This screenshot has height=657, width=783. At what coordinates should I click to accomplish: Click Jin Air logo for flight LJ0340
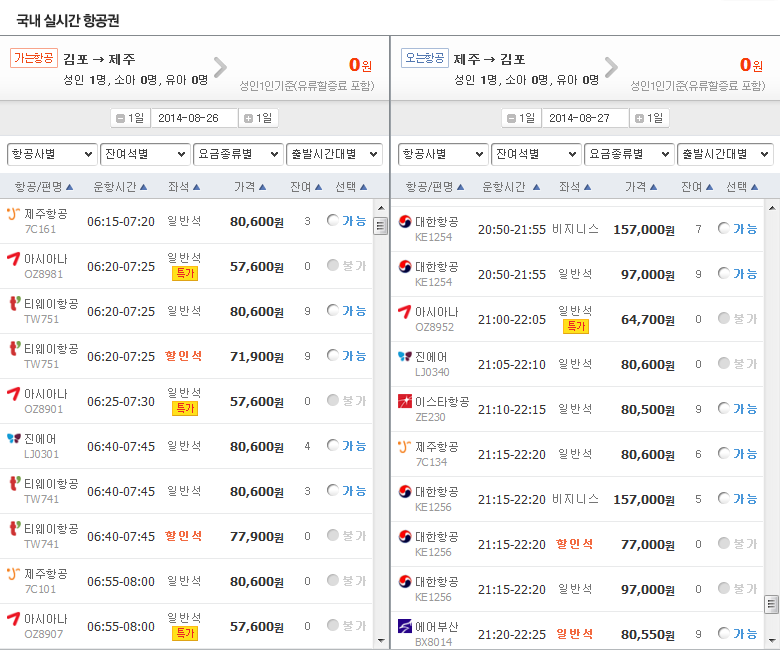point(404,356)
